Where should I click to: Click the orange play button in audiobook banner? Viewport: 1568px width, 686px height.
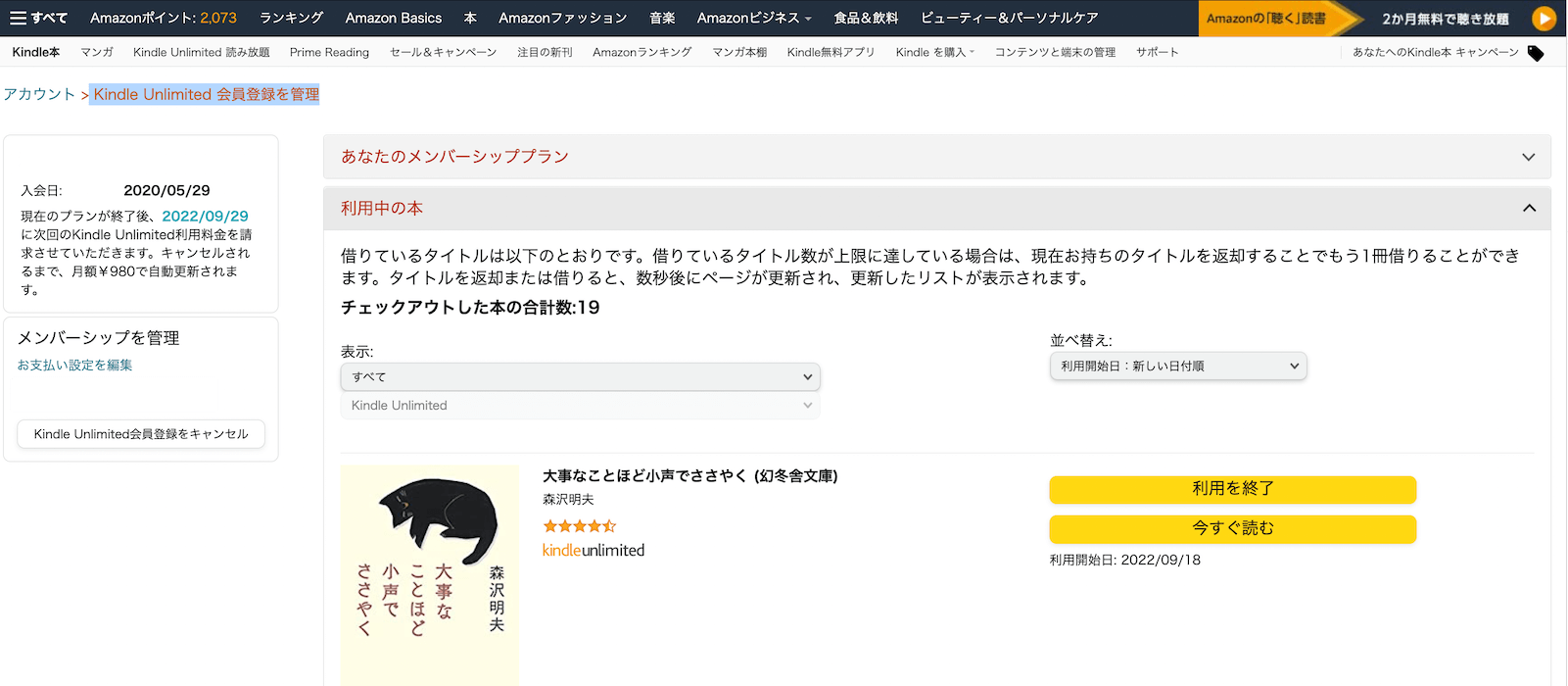tap(1544, 18)
